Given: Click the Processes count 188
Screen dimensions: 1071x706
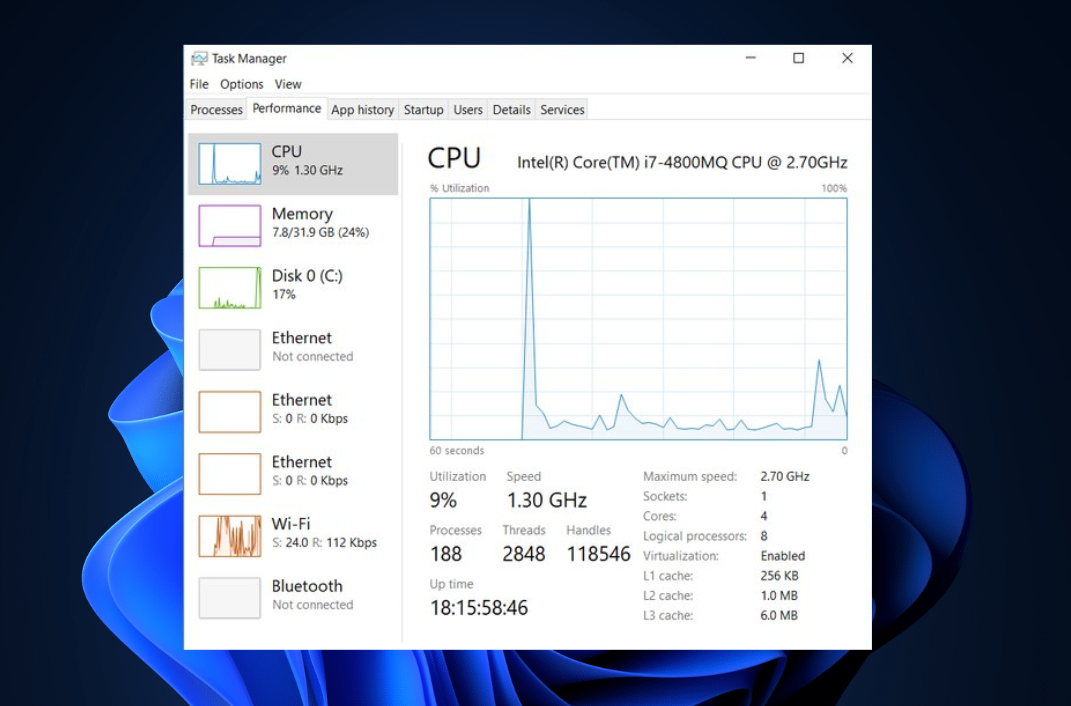Looking at the screenshot, I should click(446, 554).
